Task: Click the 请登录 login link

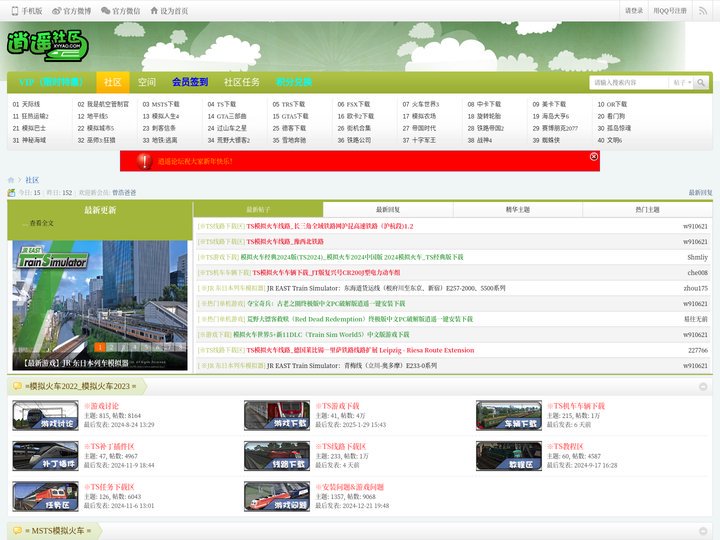Action: (x=634, y=11)
